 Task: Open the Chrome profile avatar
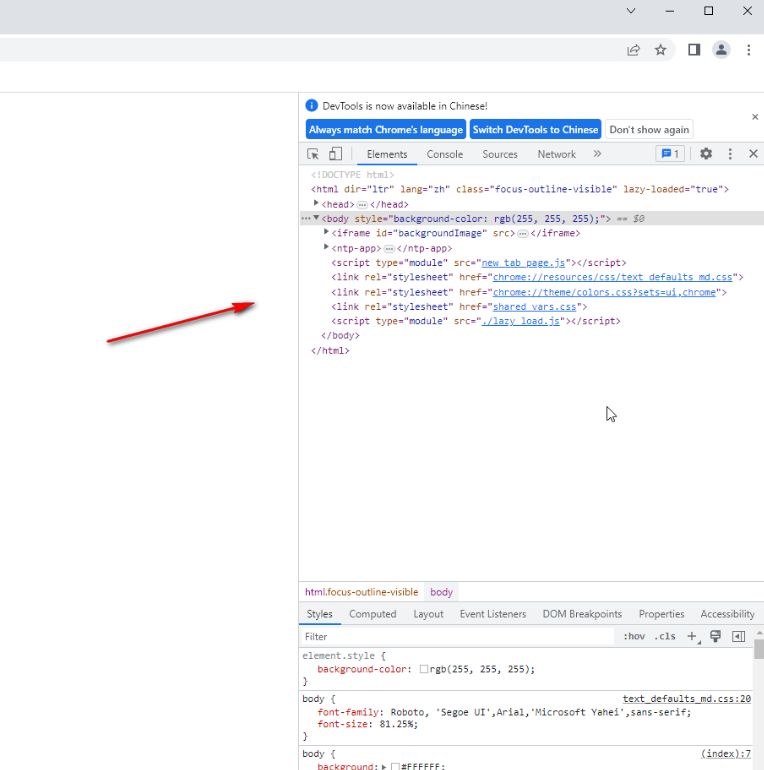point(721,50)
